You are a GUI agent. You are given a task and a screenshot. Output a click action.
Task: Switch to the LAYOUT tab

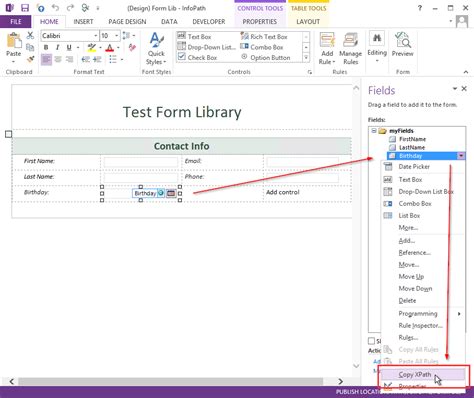click(308, 22)
